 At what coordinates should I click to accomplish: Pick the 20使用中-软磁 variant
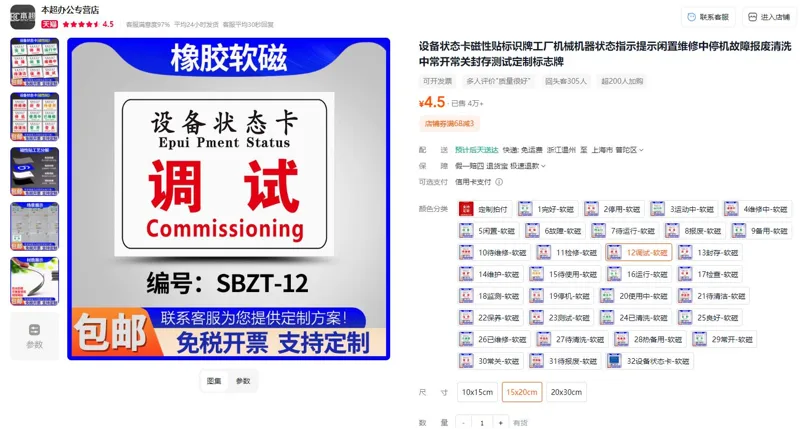point(635,296)
